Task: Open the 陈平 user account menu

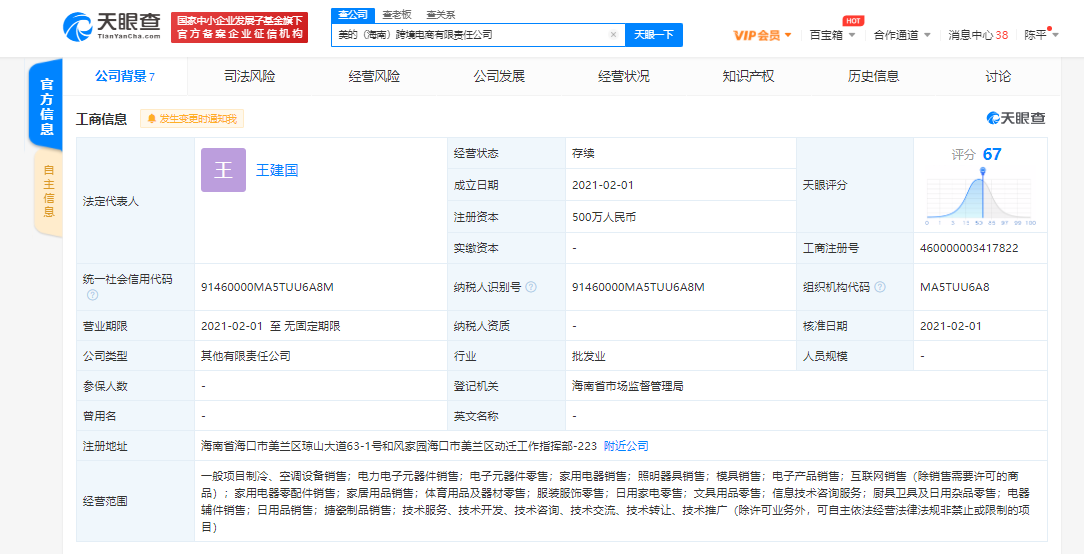Action: point(1040,35)
